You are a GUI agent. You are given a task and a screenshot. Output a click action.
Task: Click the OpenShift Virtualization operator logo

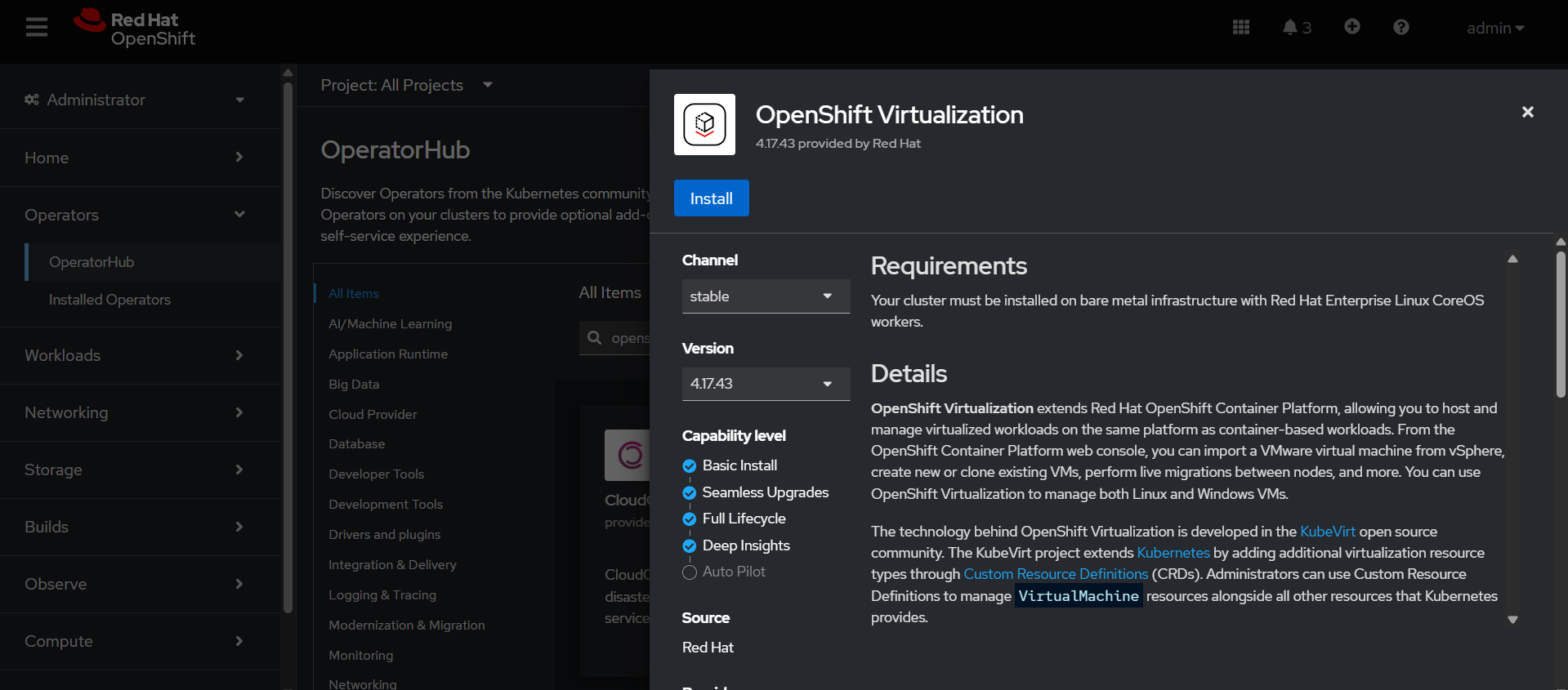click(x=704, y=124)
